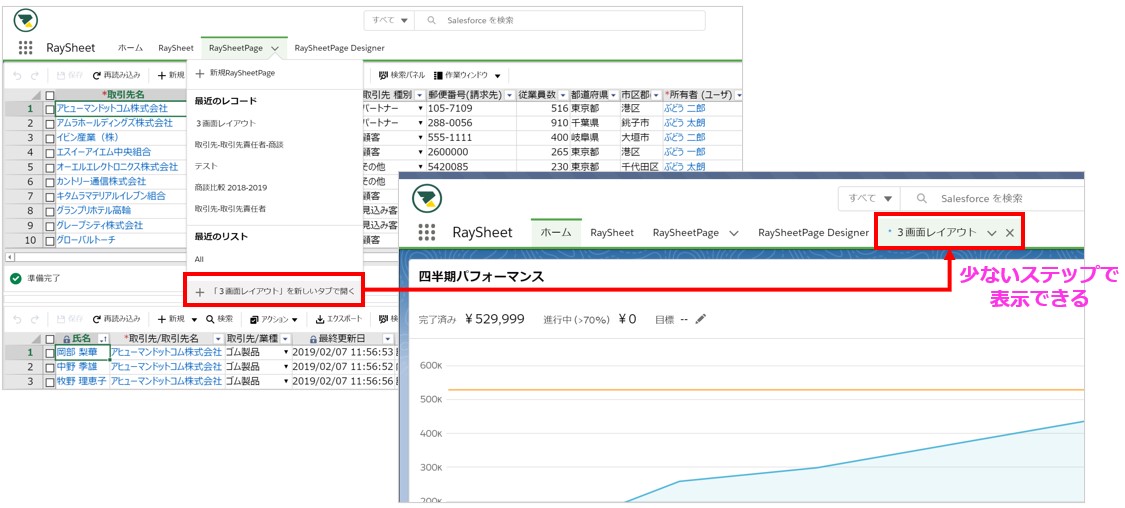This screenshot has height=508, width=1125.
Task: Open RaySheet tab in the back window
Action: point(176,48)
